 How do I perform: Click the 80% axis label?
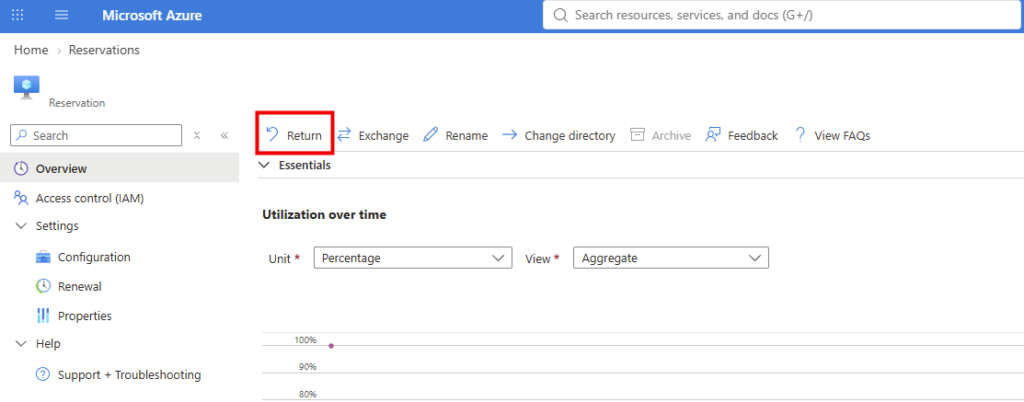[308, 394]
